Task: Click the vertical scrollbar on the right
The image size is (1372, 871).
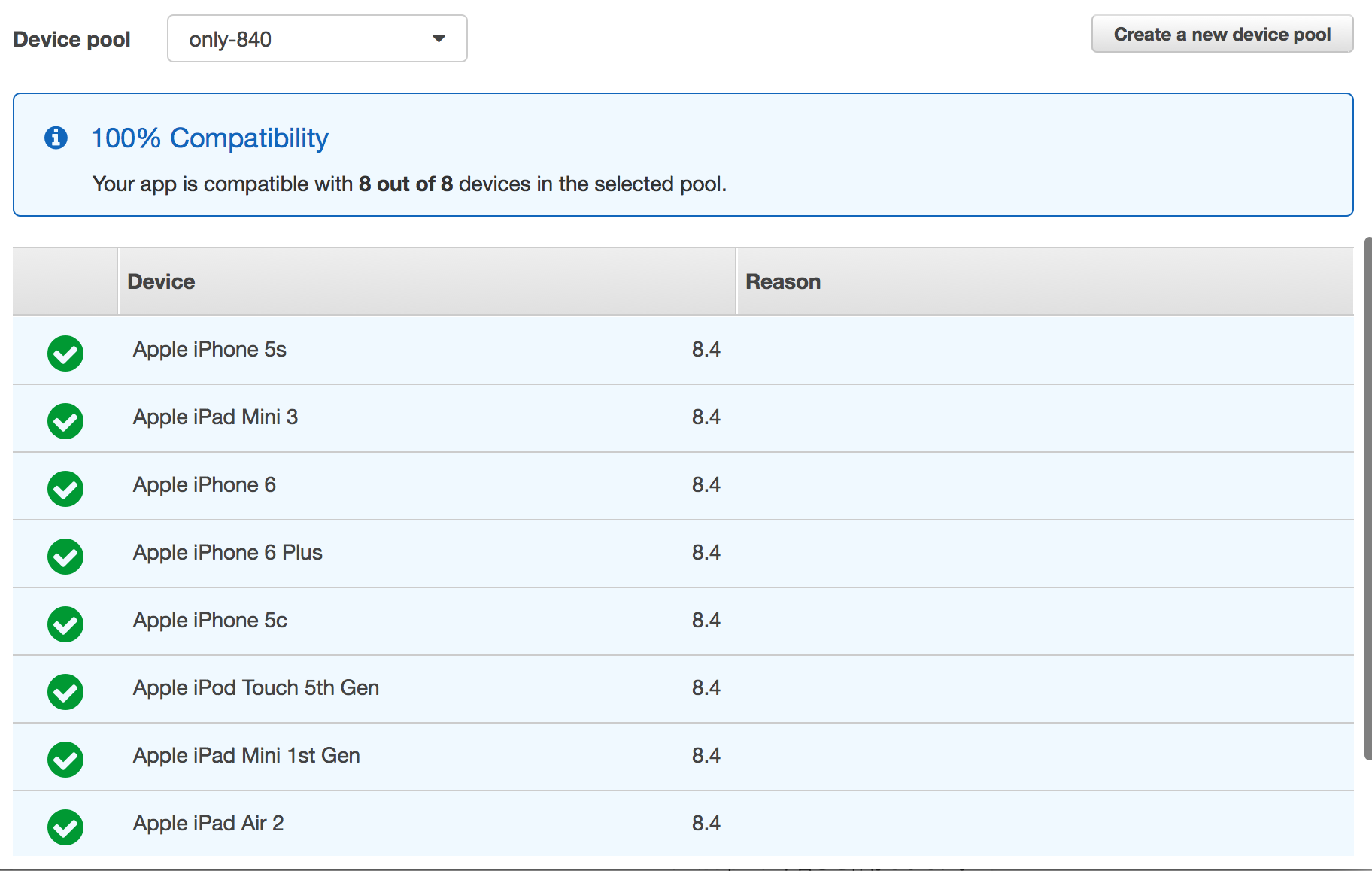Action: click(x=1367, y=496)
